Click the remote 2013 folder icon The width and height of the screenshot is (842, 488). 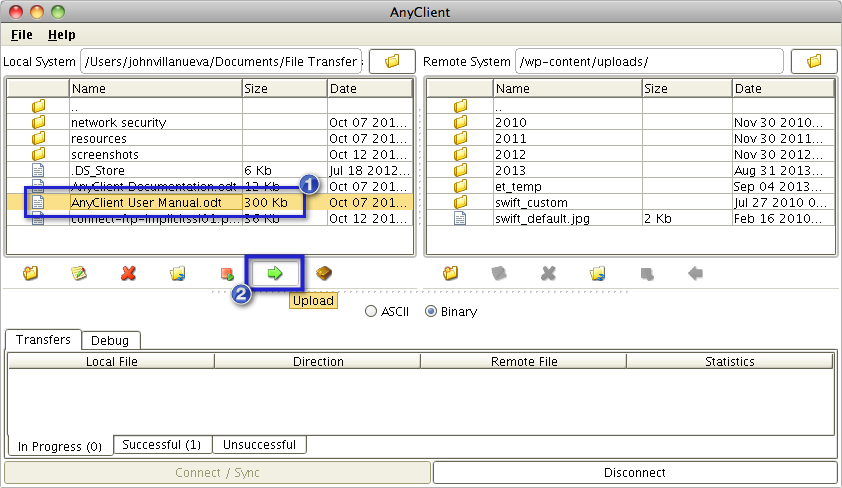click(x=460, y=170)
